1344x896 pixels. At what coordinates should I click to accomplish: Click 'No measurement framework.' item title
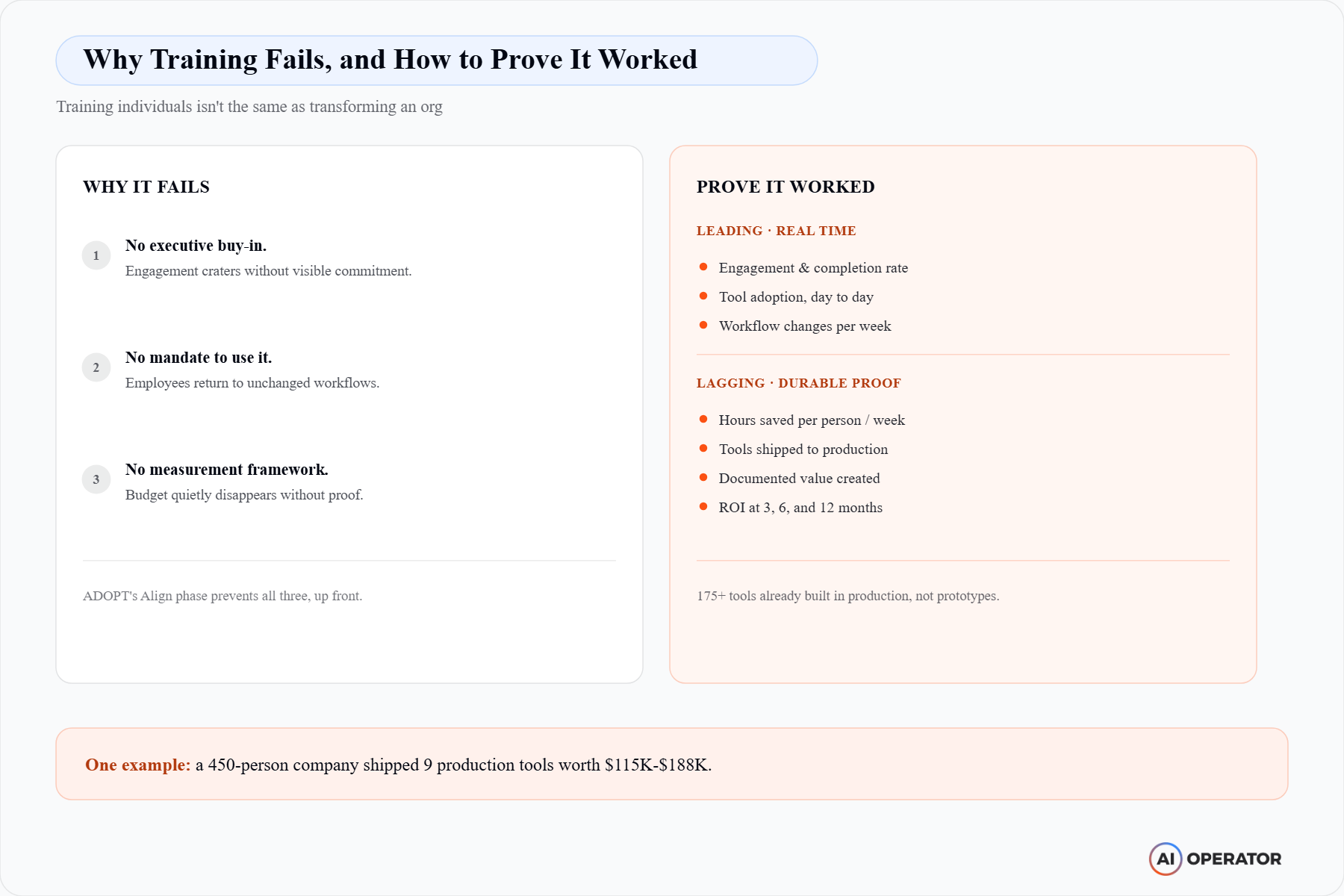[227, 470]
